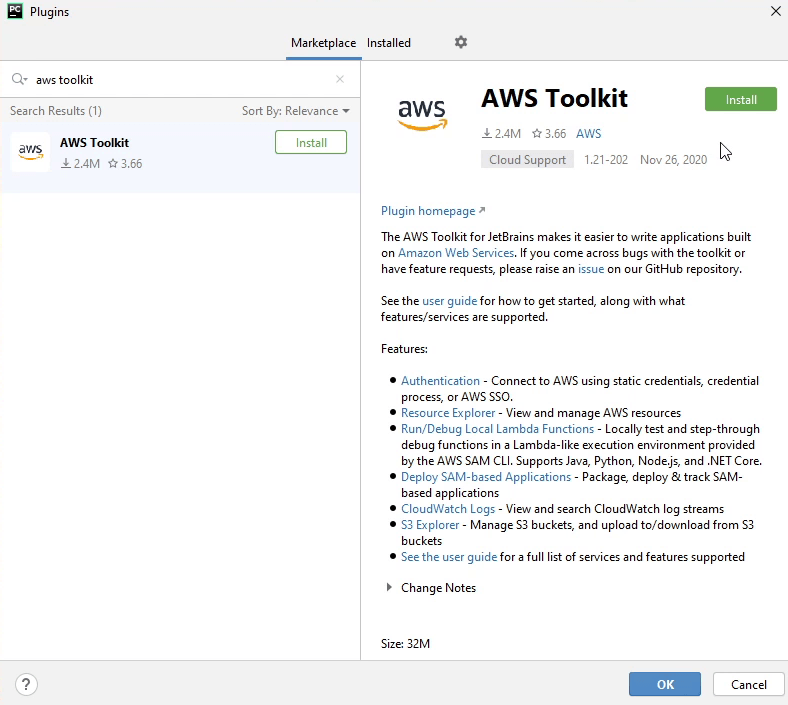Click the search magnifier icon
Screen dimensions: 788x705
click(19, 79)
